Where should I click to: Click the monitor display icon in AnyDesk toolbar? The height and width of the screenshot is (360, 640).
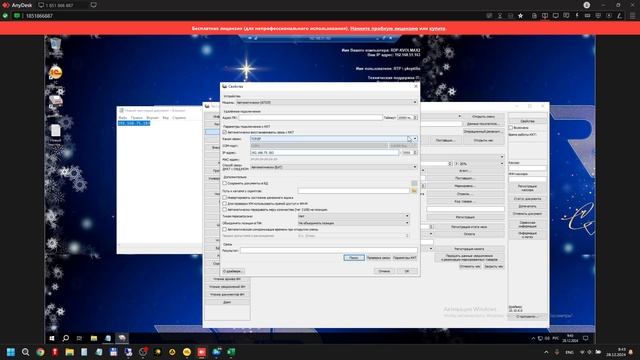click(556, 16)
